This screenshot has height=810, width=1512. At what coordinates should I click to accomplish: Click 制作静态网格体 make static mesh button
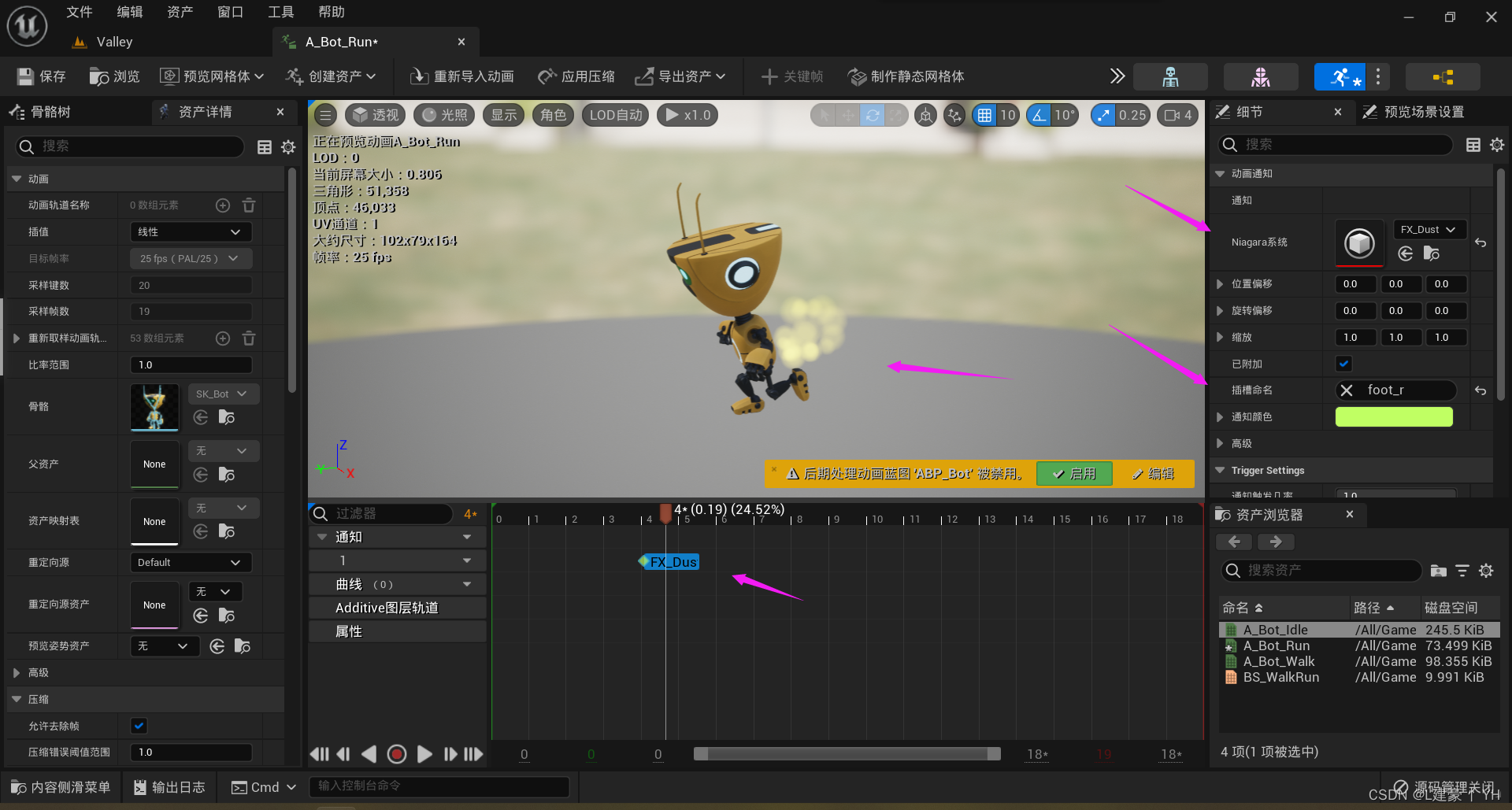(906, 76)
